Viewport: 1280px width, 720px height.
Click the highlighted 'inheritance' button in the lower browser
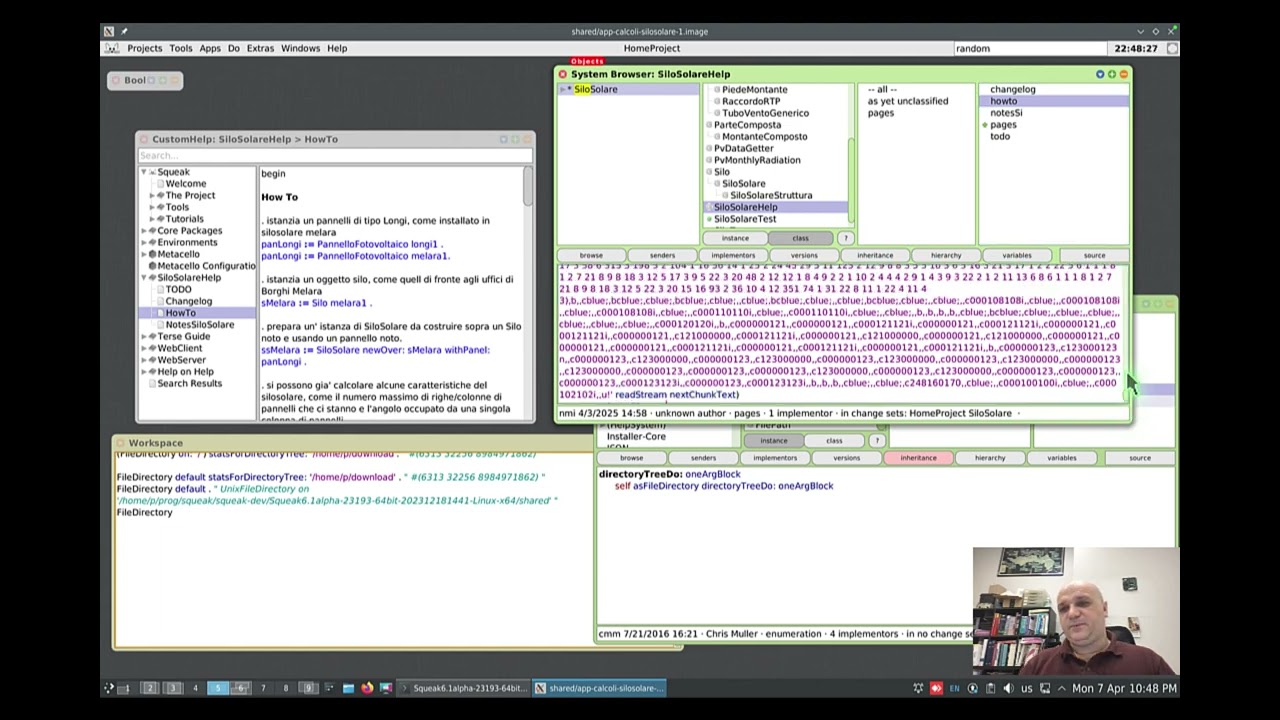[918, 458]
